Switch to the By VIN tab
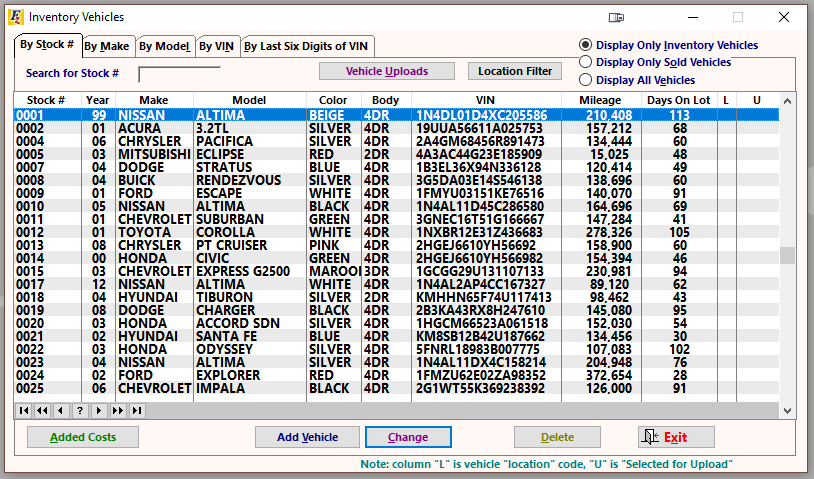 [217, 46]
